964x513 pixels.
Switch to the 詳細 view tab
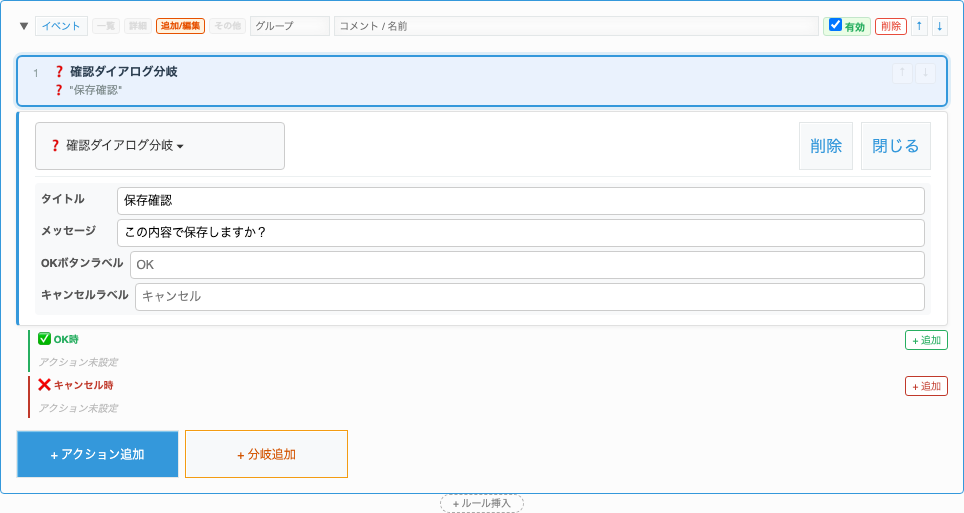(x=138, y=26)
